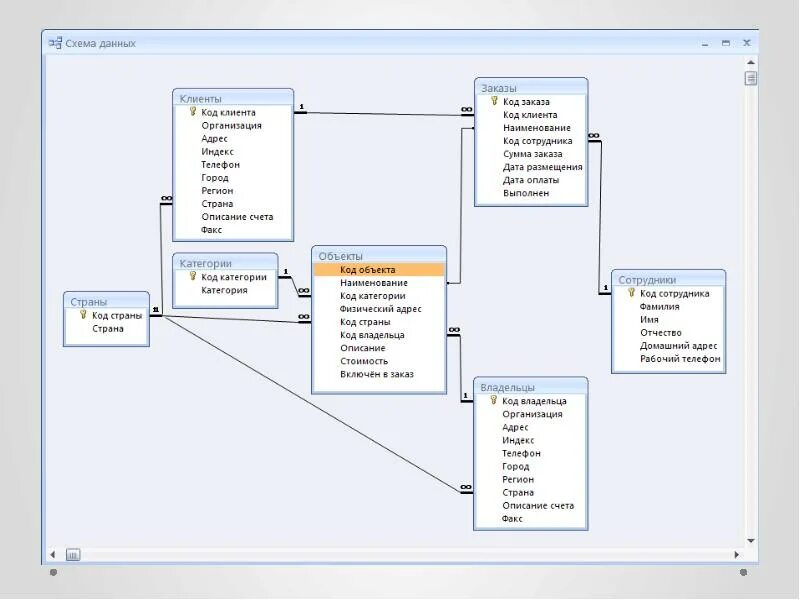Image resolution: width=800 pixels, height=600 pixels.
Task: Click the vertical scrollbar thumb
Action: (751, 79)
